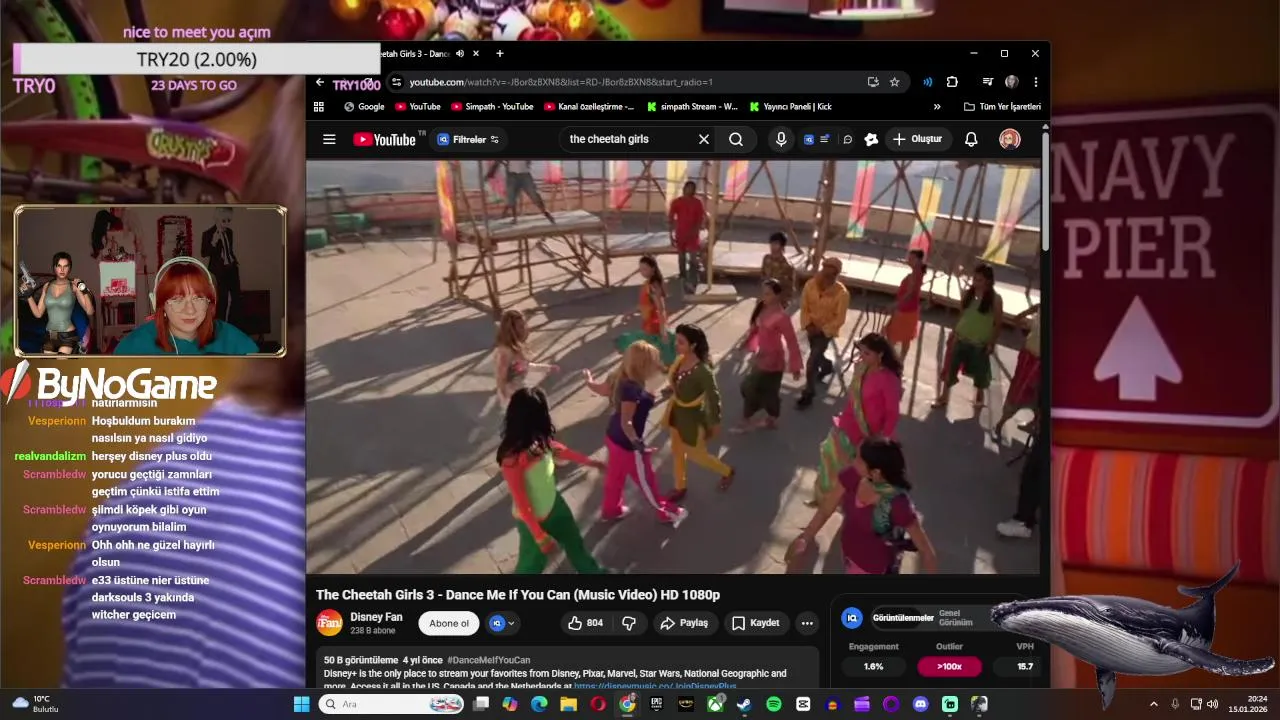This screenshot has width=1280, height=720.
Task: Select the Genel Görünüm tab
Action: tap(954, 618)
